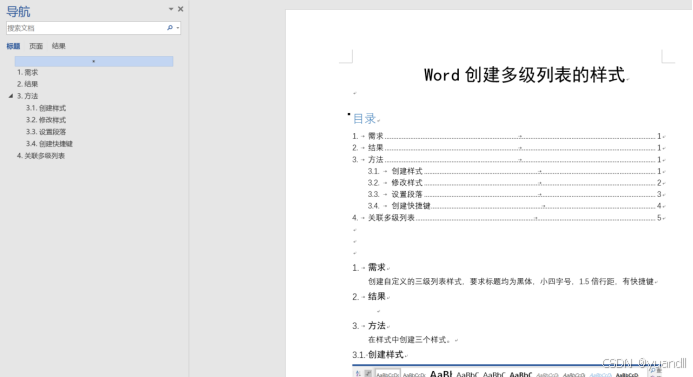Click the search magnifier icon in navigation pane

pyautogui.click(x=170, y=28)
